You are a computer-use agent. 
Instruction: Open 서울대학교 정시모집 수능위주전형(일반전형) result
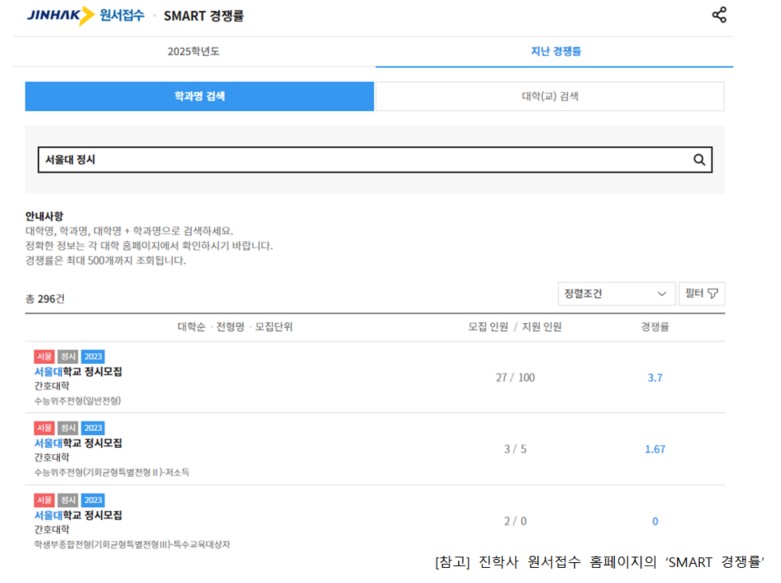coord(78,372)
